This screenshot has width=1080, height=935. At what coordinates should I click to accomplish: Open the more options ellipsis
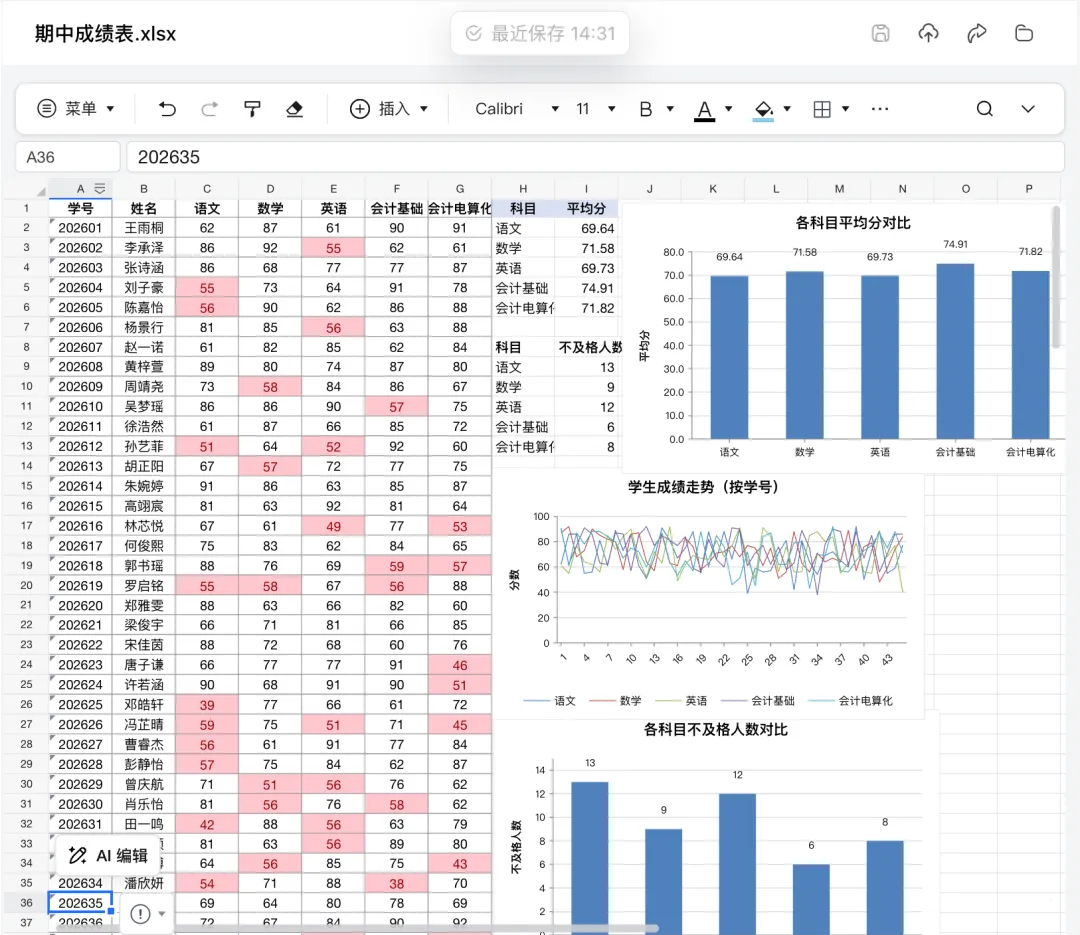point(880,109)
